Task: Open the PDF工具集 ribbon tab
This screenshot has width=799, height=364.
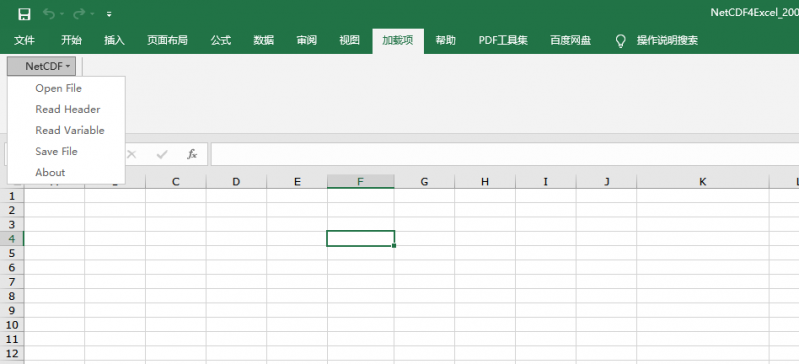Action: point(503,40)
